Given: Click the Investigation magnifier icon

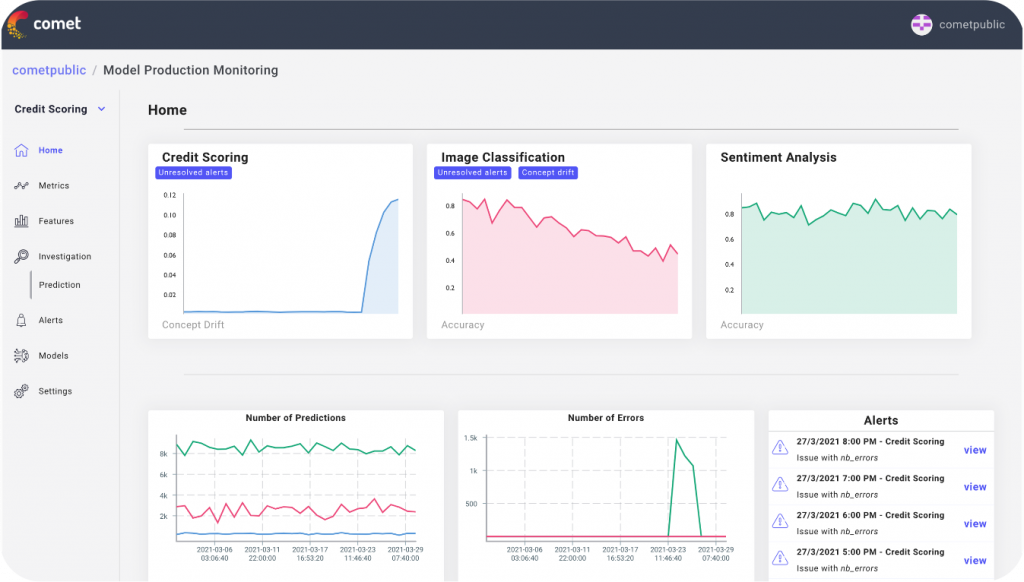Looking at the screenshot, I should (x=21, y=257).
